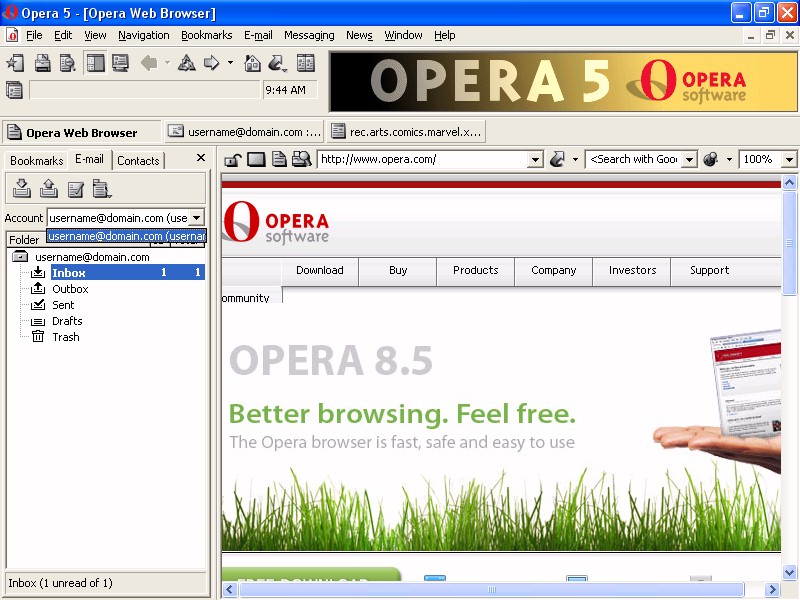Open the Window menu
The height and width of the screenshot is (600, 800).
pos(404,35)
